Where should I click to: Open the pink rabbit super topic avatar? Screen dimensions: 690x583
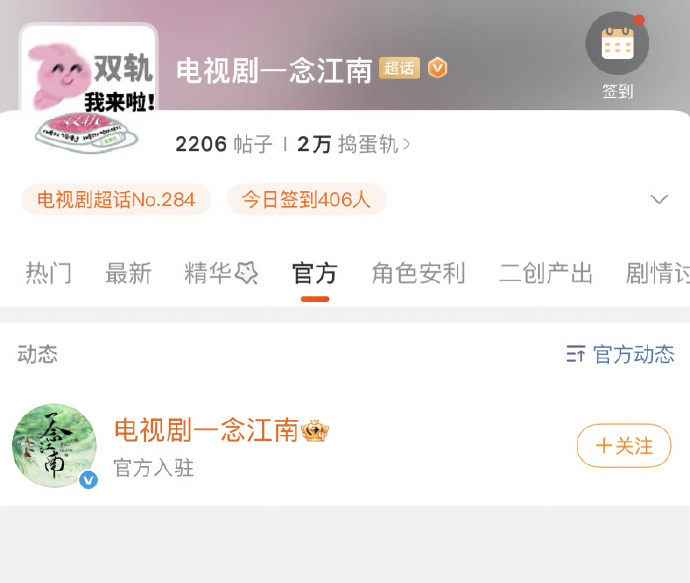(88, 90)
